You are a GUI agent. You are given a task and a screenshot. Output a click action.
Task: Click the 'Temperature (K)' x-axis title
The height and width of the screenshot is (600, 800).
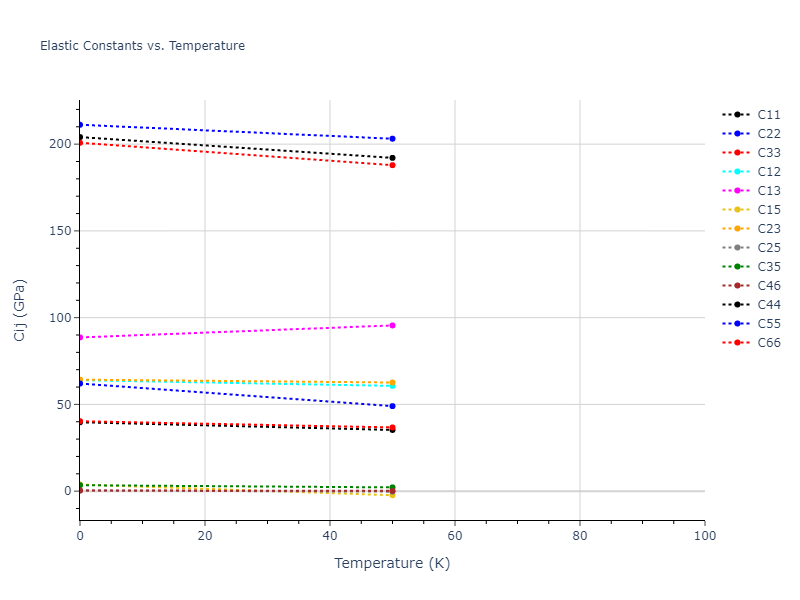coord(392,564)
